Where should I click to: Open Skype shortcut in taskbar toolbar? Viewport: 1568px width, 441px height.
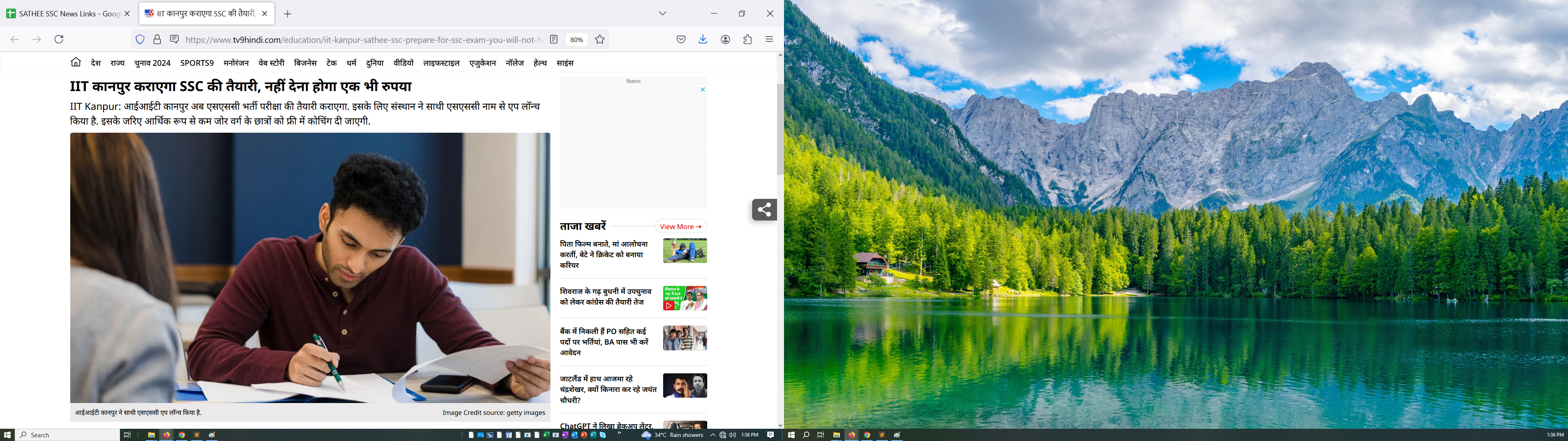coord(603,435)
